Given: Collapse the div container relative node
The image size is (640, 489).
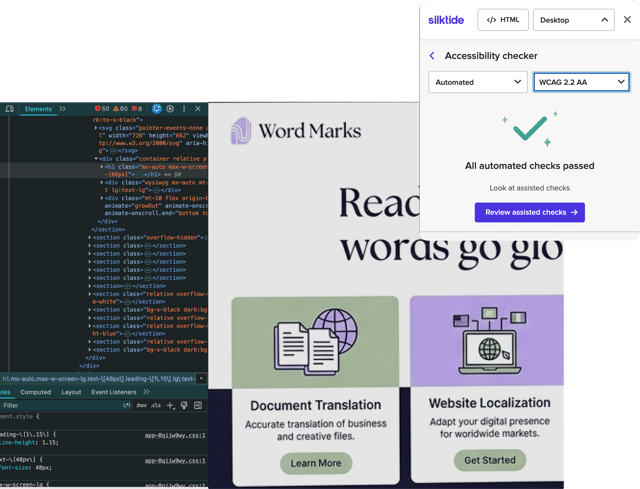Looking at the screenshot, I should 96,159.
